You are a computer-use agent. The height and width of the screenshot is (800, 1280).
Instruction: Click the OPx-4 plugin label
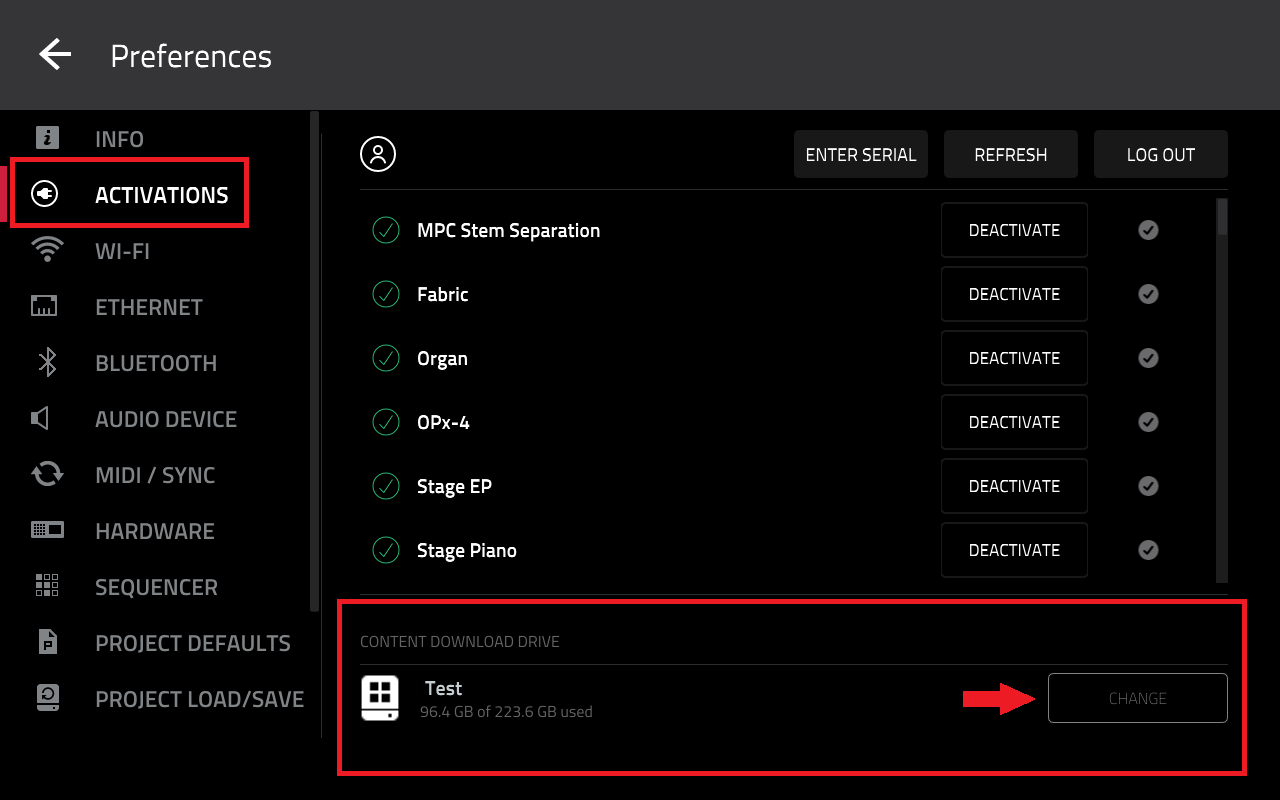443,422
